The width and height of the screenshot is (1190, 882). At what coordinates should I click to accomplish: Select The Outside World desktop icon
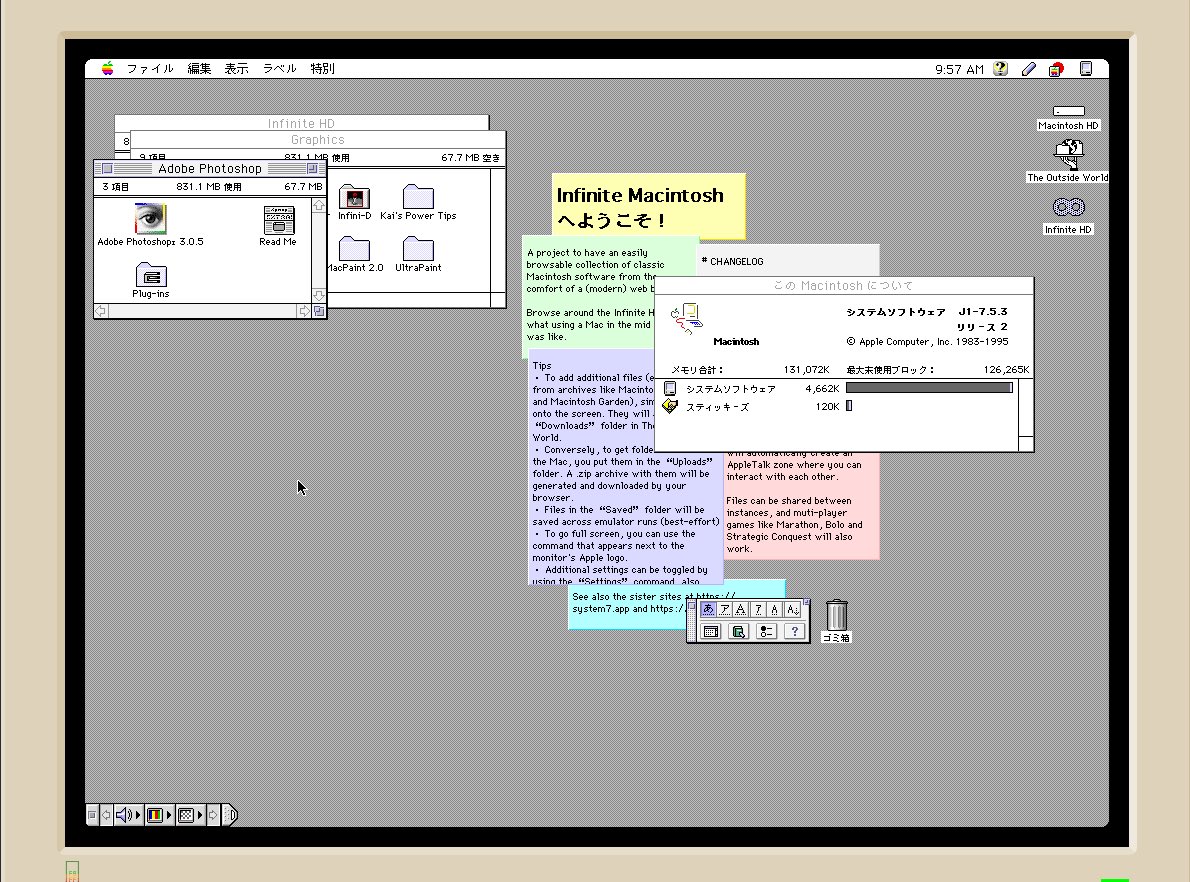(x=1069, y=156)
